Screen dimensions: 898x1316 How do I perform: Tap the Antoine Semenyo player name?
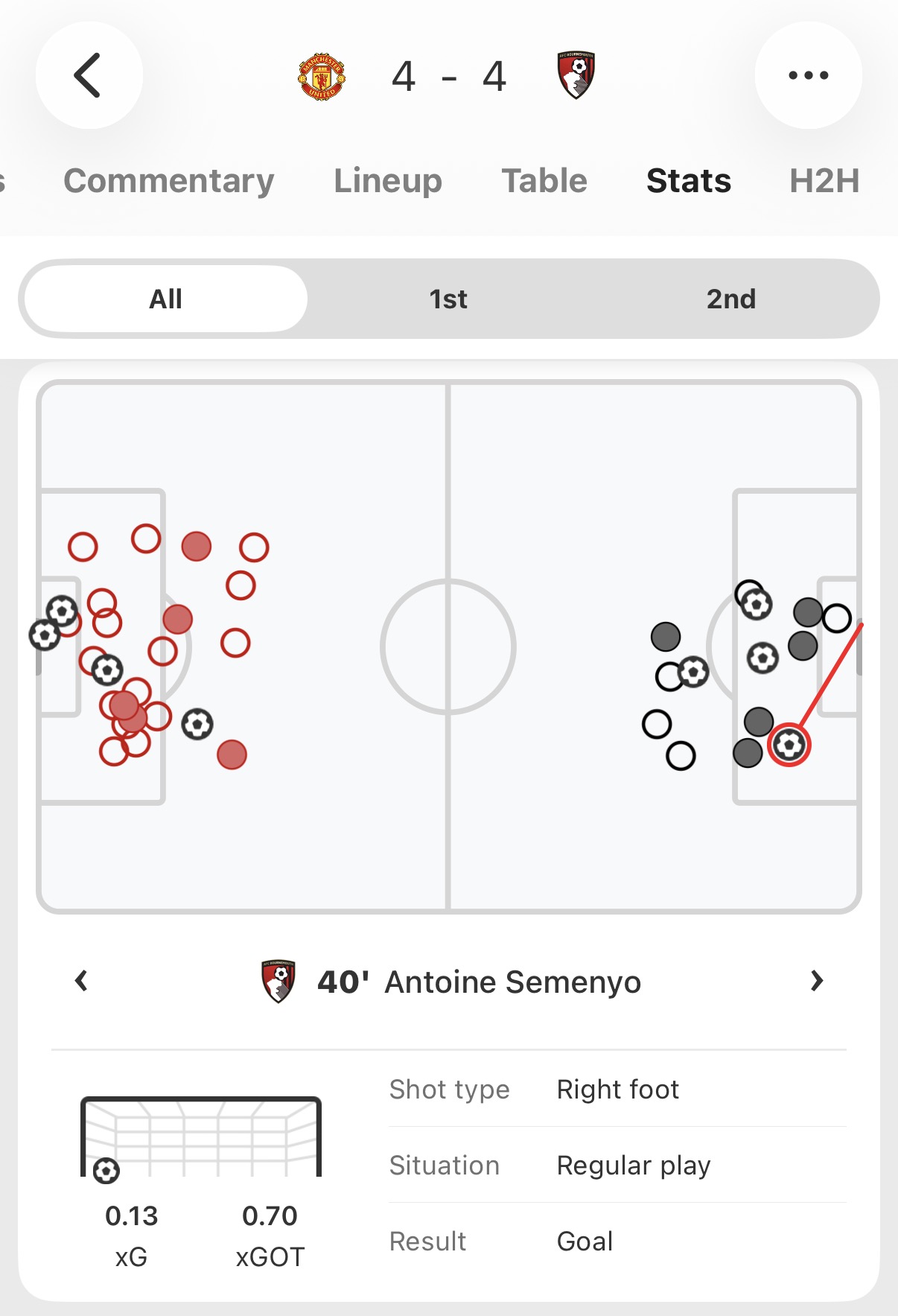[512, 982]
